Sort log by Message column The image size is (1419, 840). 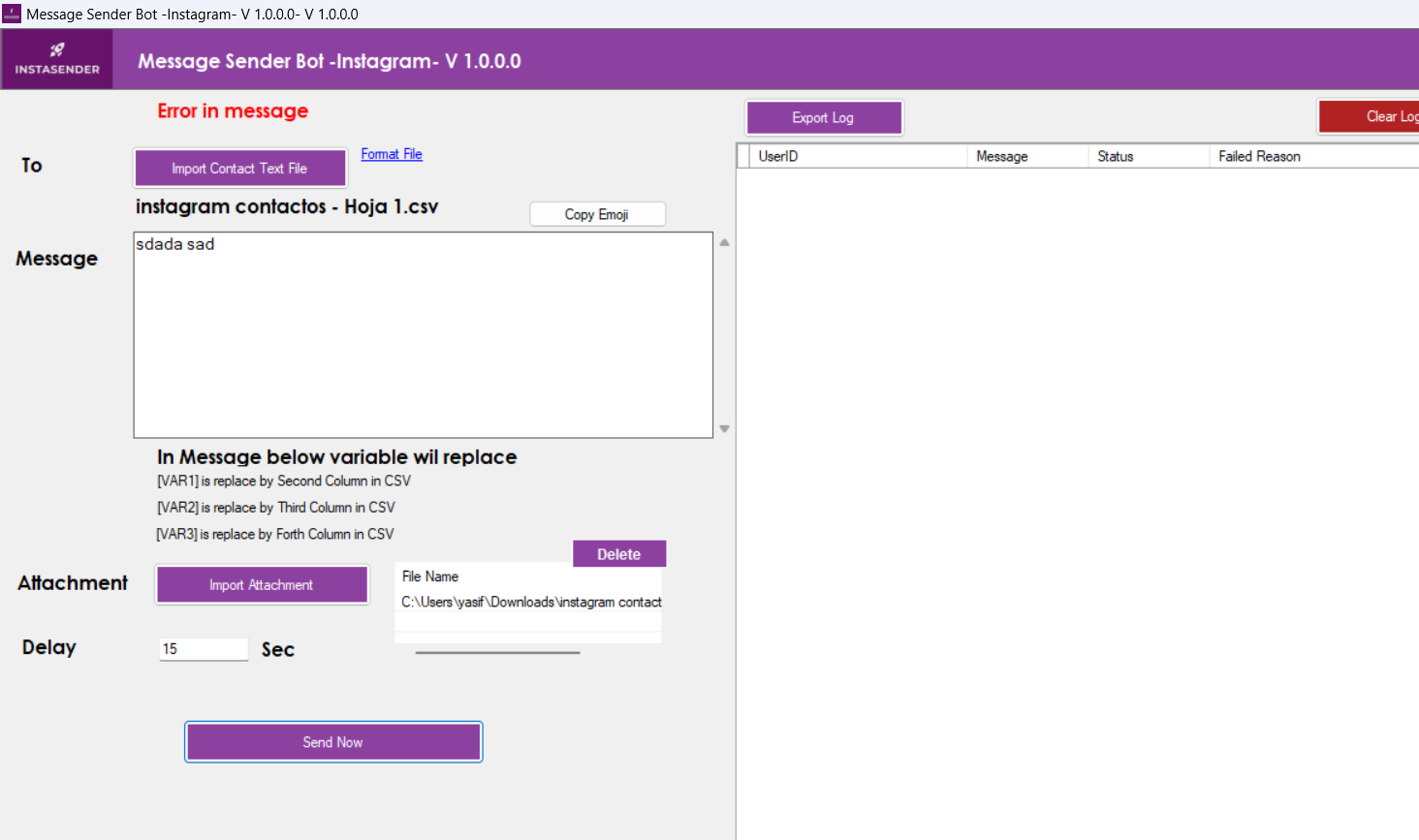[1027, 156]
